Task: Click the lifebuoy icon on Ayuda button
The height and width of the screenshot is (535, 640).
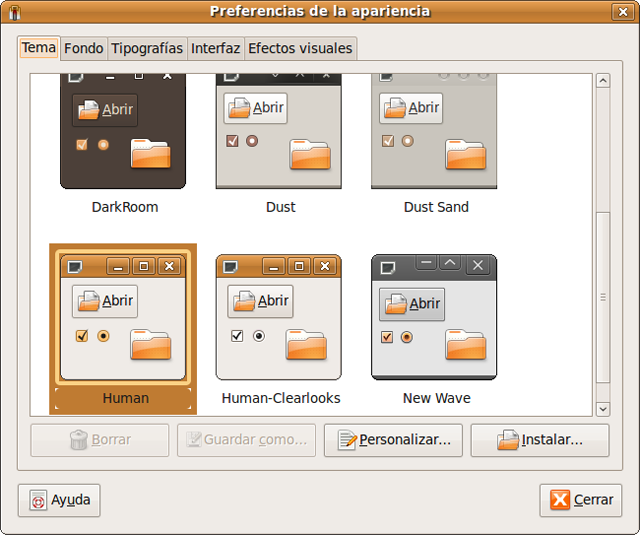Action: click(x=38, y=500)
